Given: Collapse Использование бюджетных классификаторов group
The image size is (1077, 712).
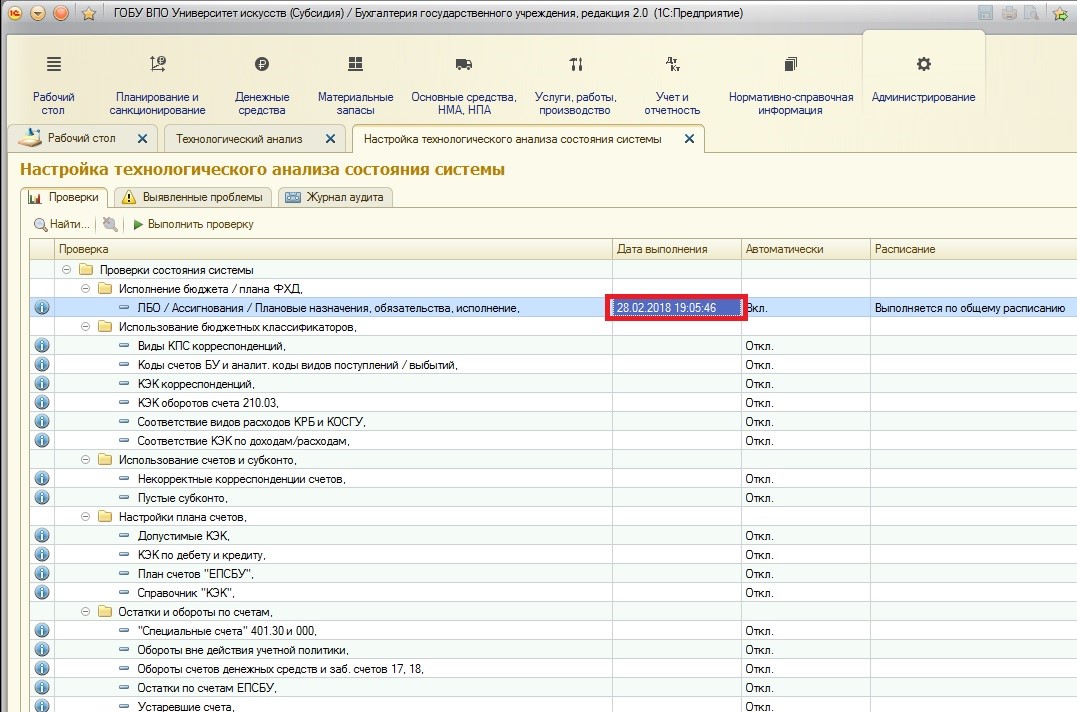Looking at the screenshot, I should pos(86,327).
